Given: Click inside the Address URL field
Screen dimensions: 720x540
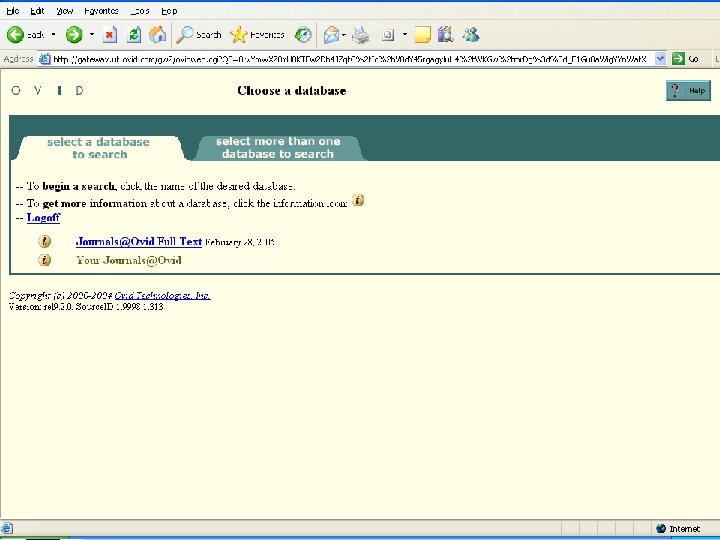Looking at the screenshot, I should [x=350, y=59].
